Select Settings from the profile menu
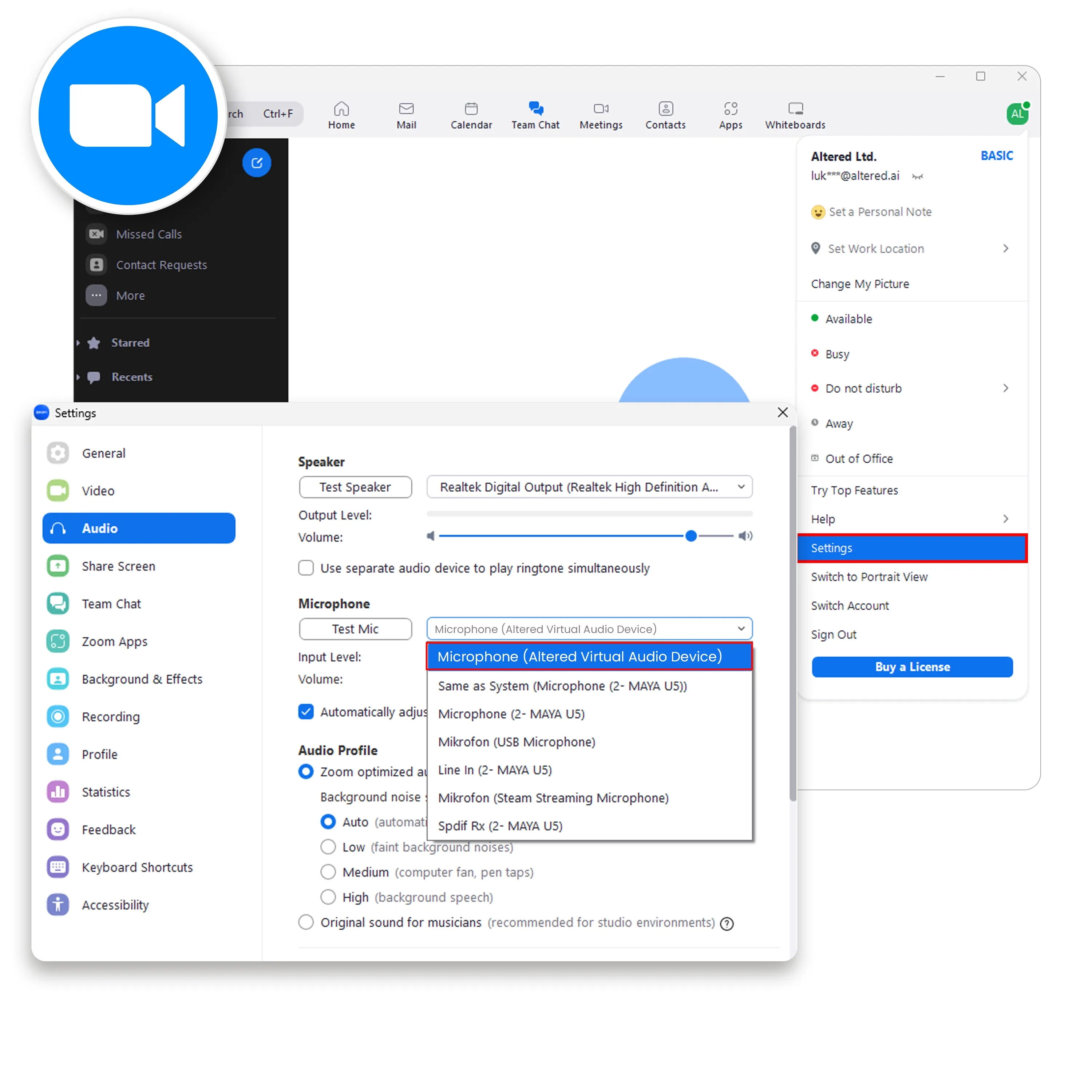 [911, 548]
